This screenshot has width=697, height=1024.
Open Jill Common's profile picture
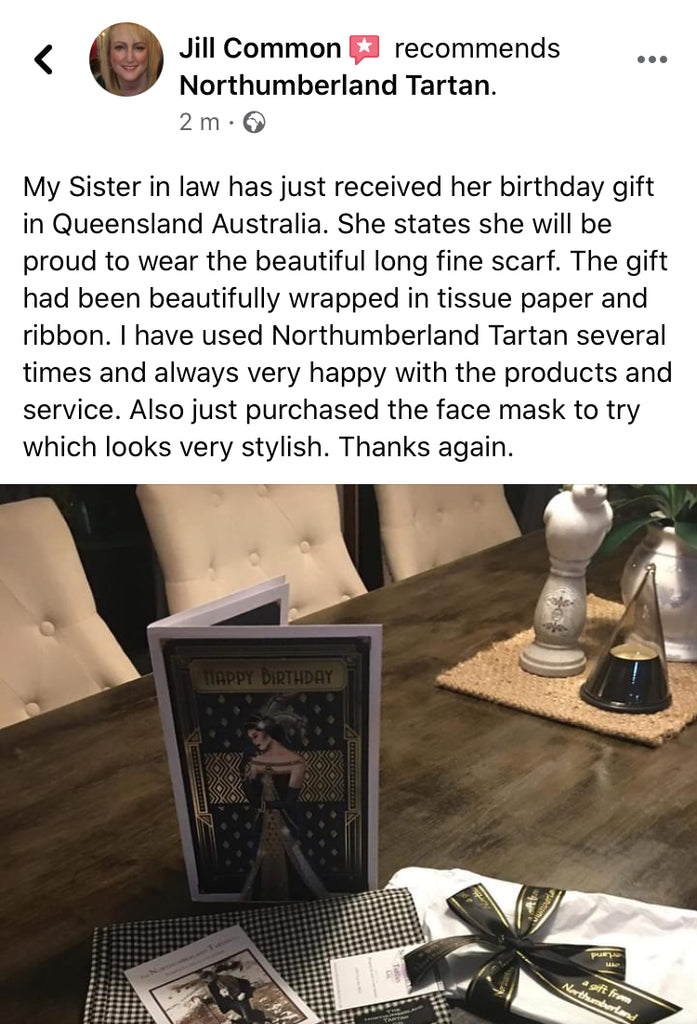pos(126,59)
